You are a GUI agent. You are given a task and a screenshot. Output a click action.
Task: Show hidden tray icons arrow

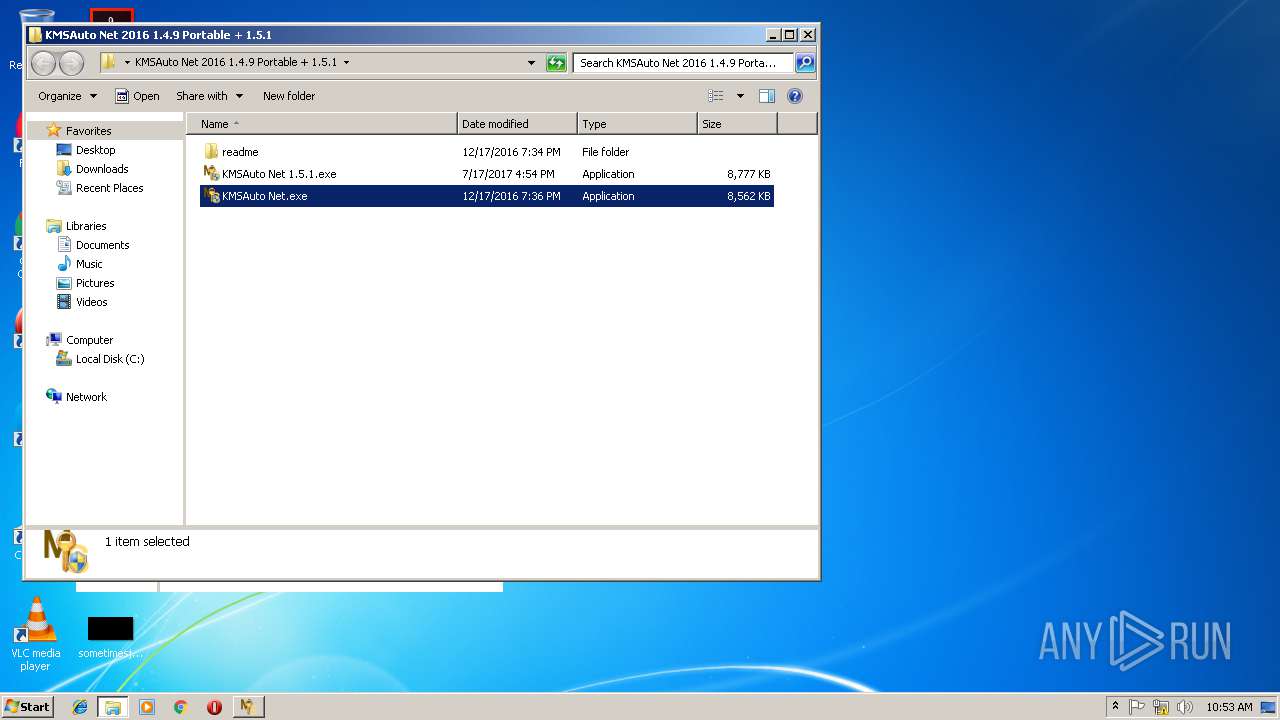[1116, 707]
